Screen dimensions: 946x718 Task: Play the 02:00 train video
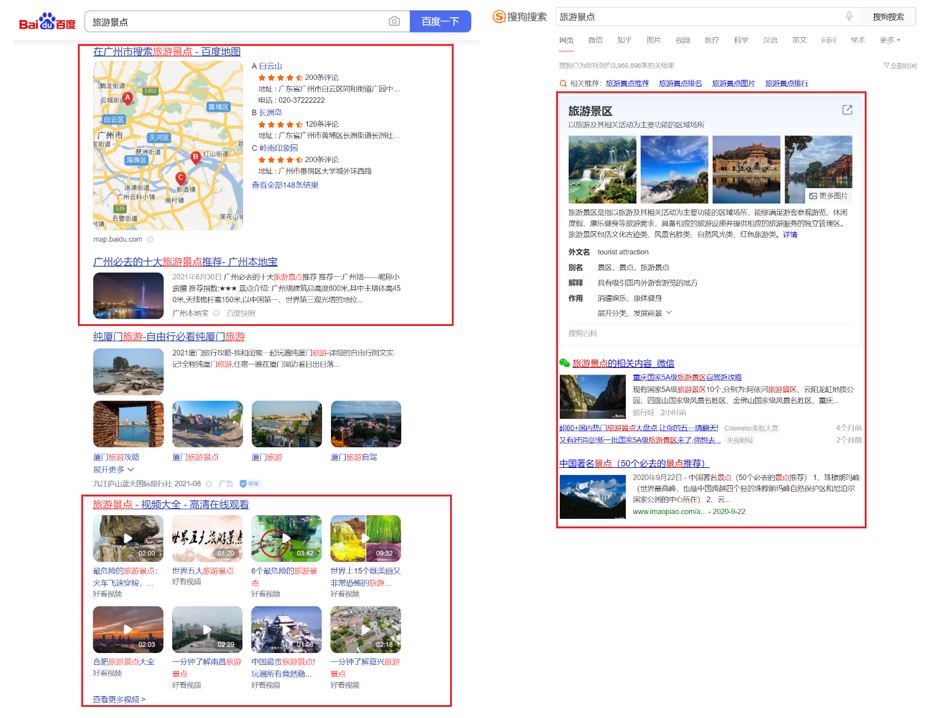pyautogui.click(x=128, y=538)
